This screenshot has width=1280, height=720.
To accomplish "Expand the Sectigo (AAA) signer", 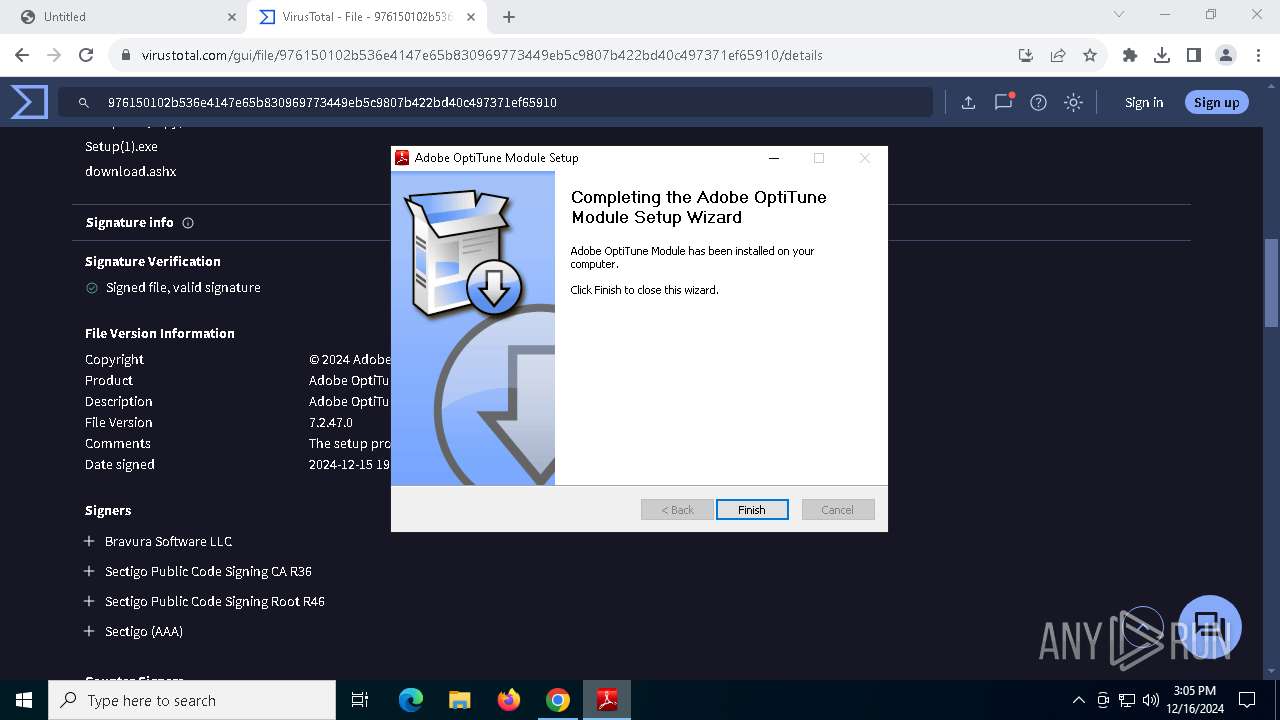I will [x=90, y=631].
